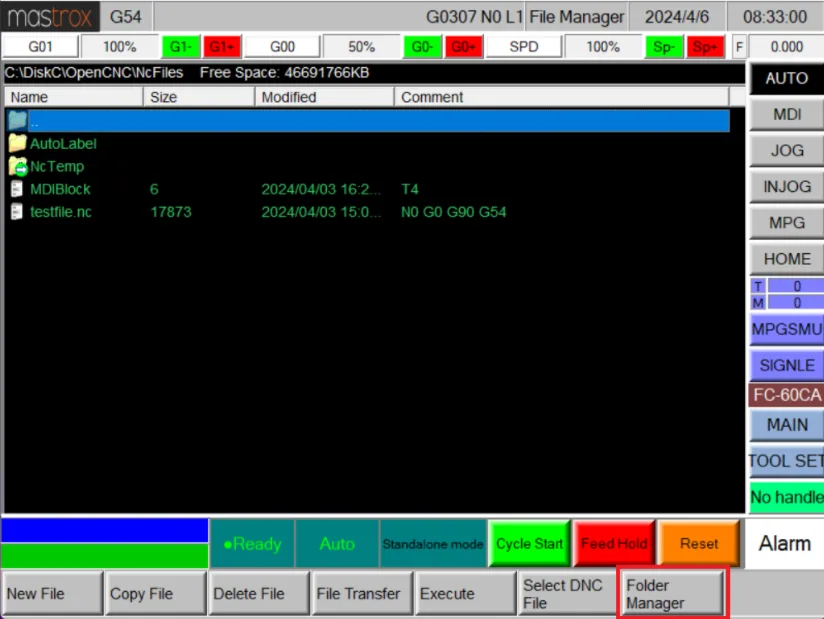Click the F feed value 0.000
The height and width of the screenshot is (619, 824).
(786, 47)
